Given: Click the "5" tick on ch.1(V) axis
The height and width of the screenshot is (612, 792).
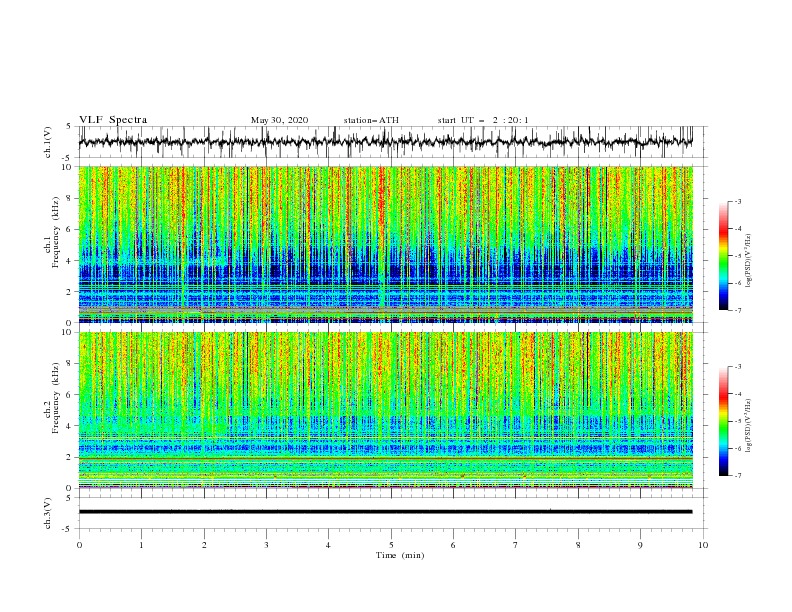Looking at the screenshot, I should pyautogui.click(x=70, y=126).
